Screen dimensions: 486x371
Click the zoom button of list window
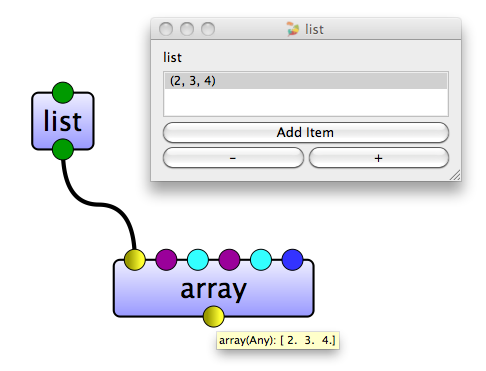[208, 29]
